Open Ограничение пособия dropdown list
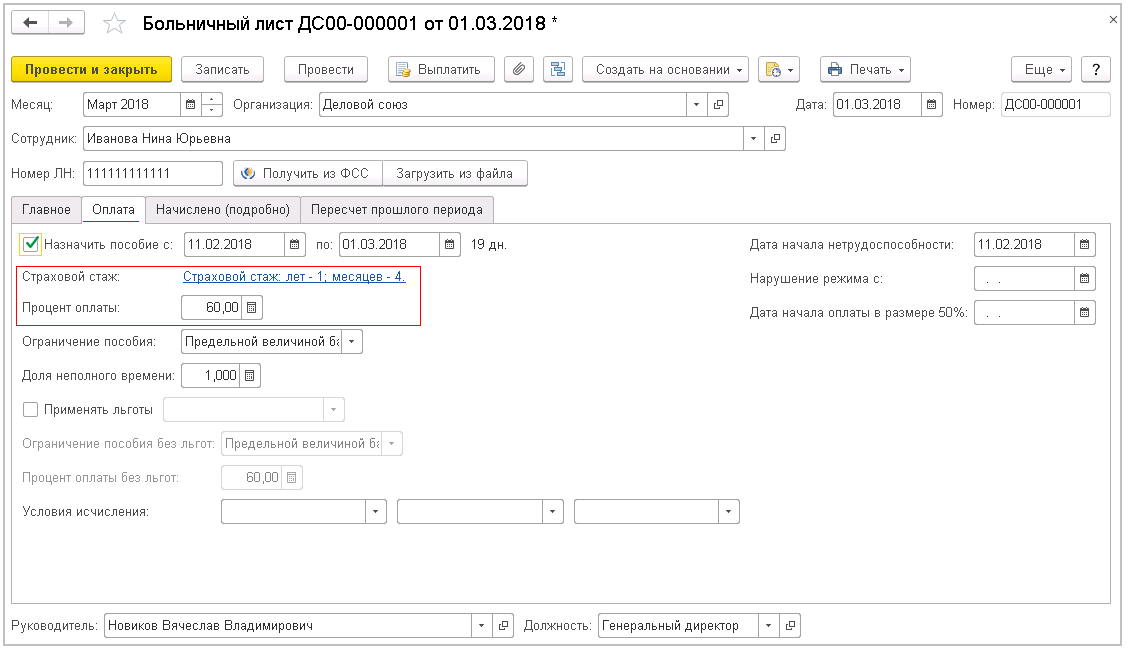Viewport: 1133px width, 656px height. (x=352, y=342)
